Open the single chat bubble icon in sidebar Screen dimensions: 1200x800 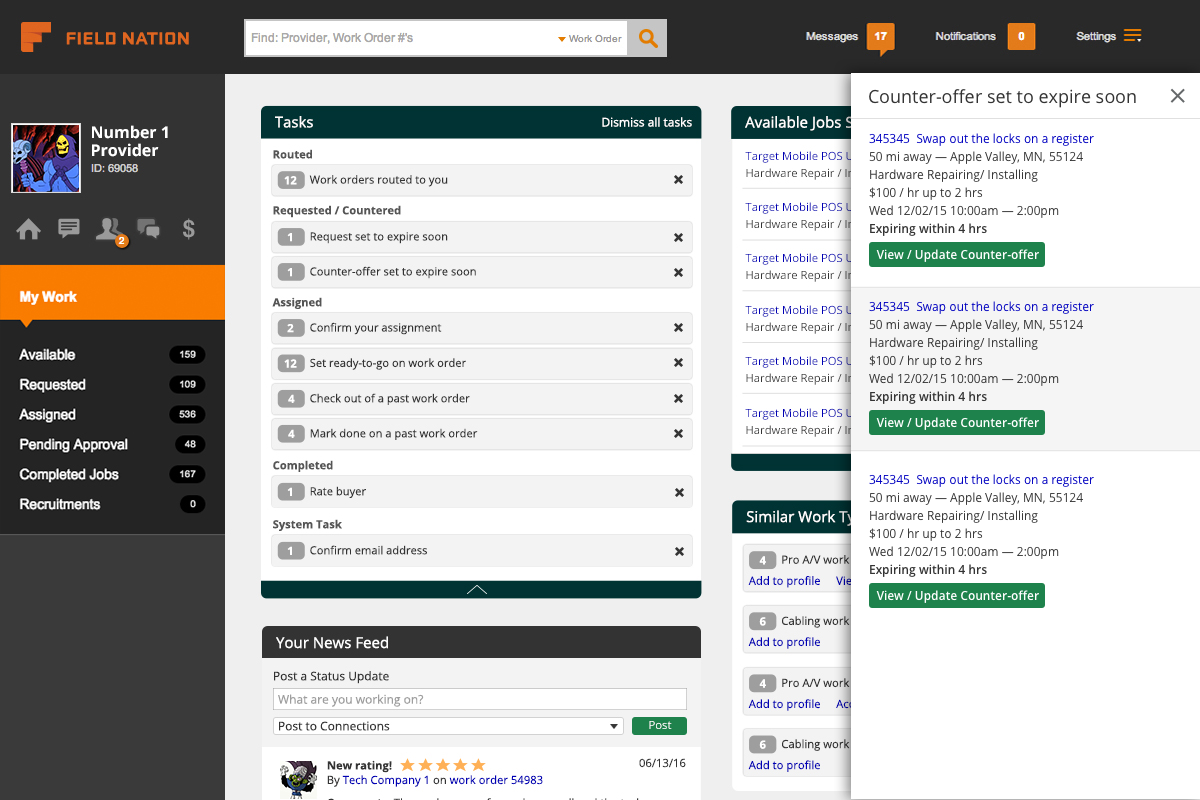69,229
